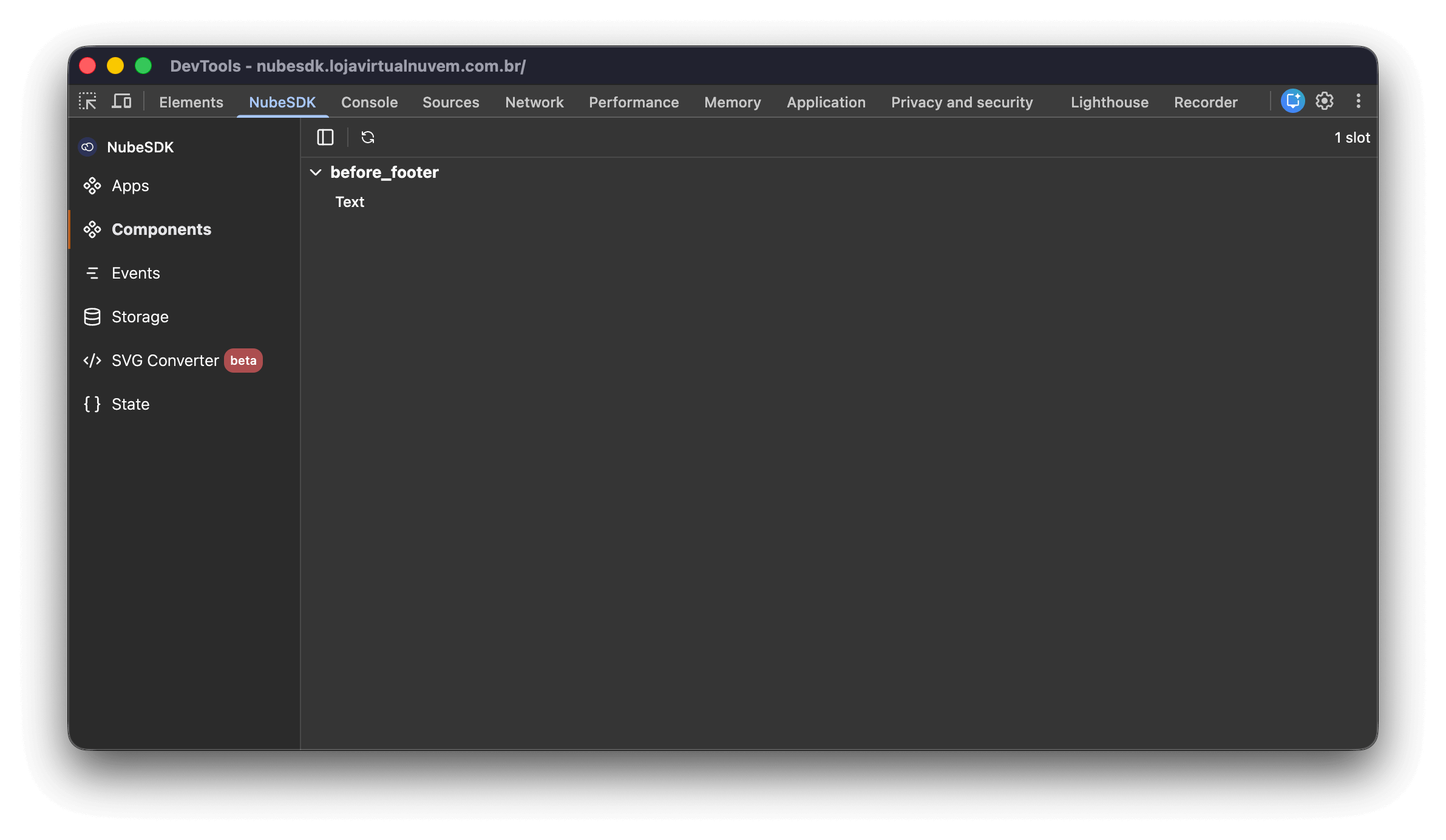Refresh the components slot list
This screenshot has width=1446, height=840.
(368, 137)
